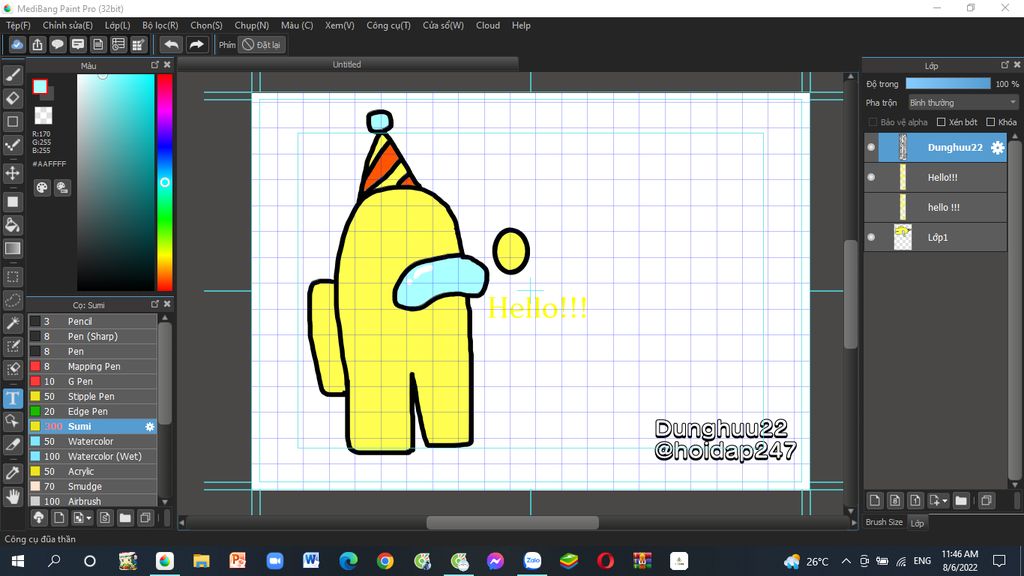Click the Redo arrow in toolbar
The image size is (1024, 576).
(x=196, y=44)
